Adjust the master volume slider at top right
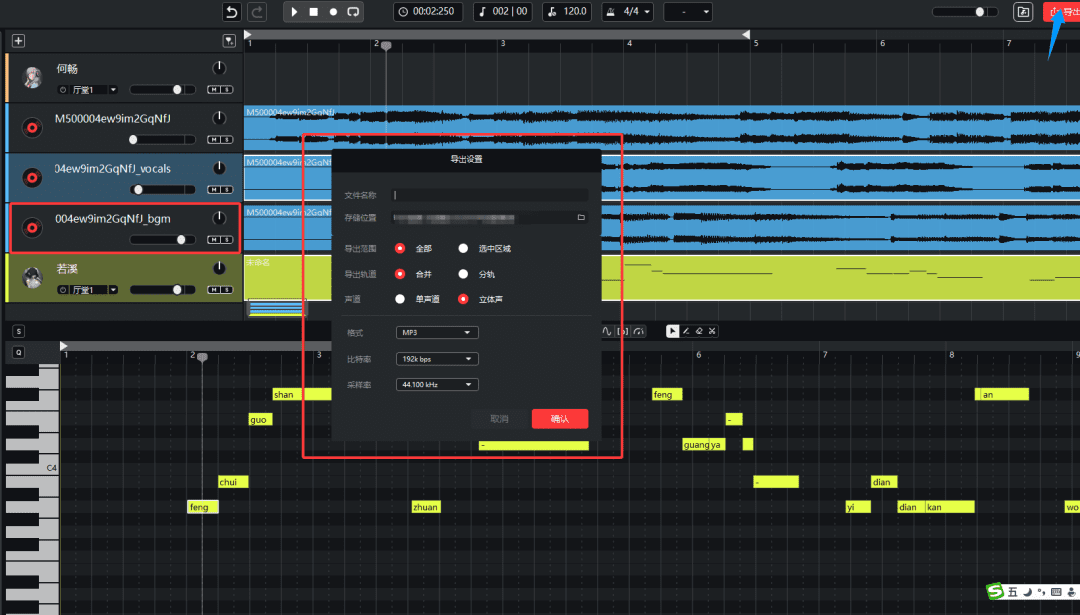The height and width of the screenshot is (615, 1080). (x=965, y=12)
